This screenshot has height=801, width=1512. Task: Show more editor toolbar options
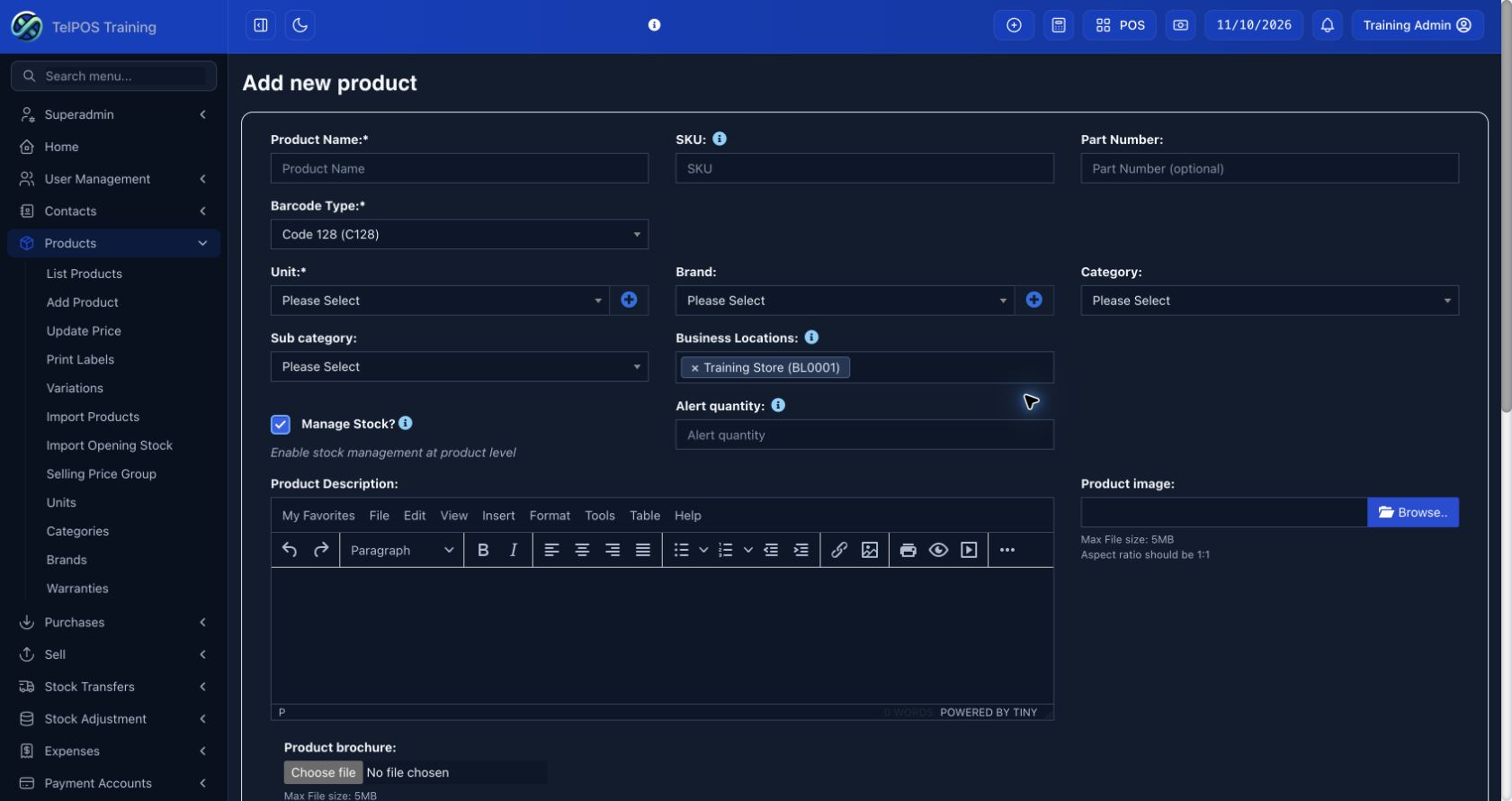(x=1007, y=550)
